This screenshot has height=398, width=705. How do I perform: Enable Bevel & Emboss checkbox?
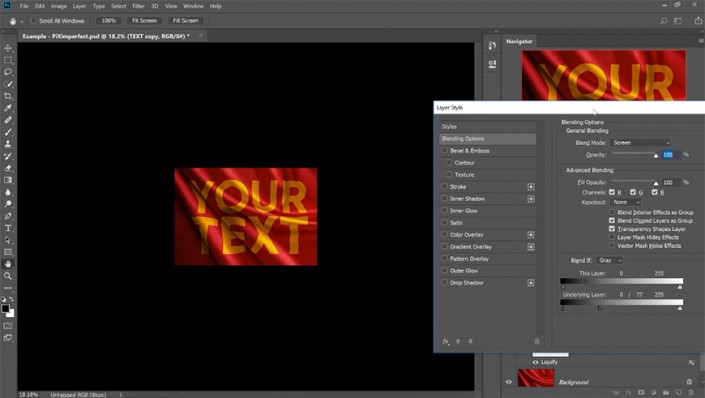[x=445, y=151]
